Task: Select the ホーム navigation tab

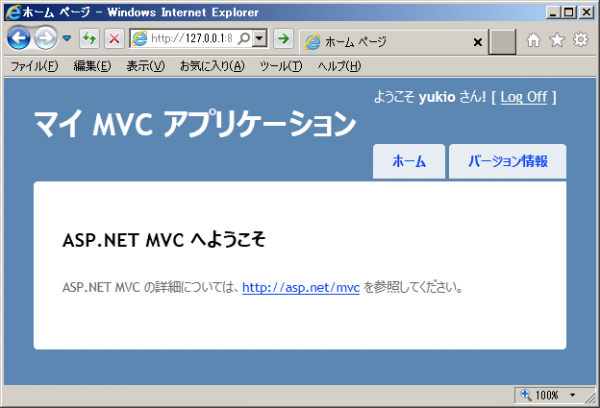Action: (408, 161)
